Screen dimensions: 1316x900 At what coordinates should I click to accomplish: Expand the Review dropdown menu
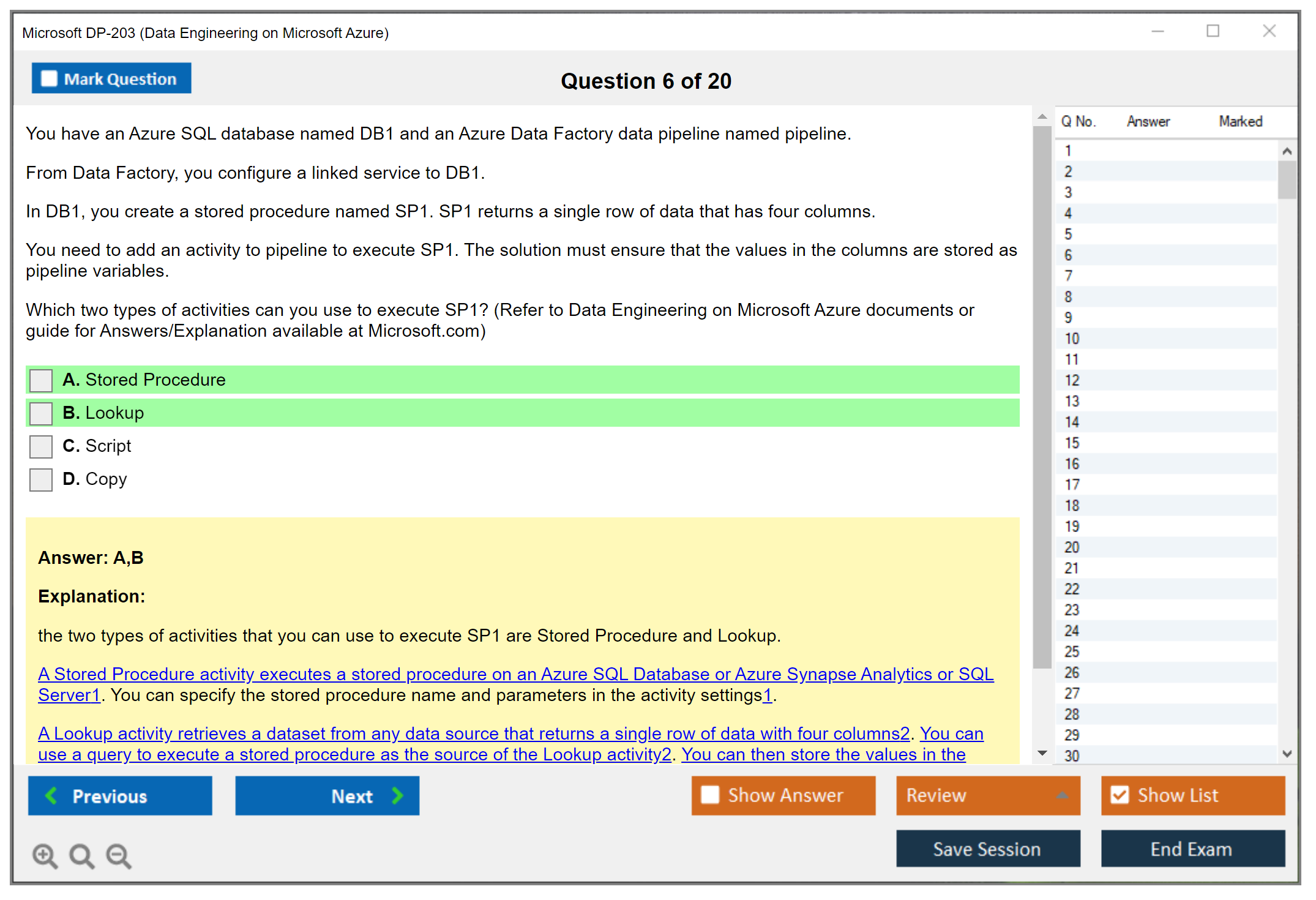pyautogui.click(x=1062, y=795)
